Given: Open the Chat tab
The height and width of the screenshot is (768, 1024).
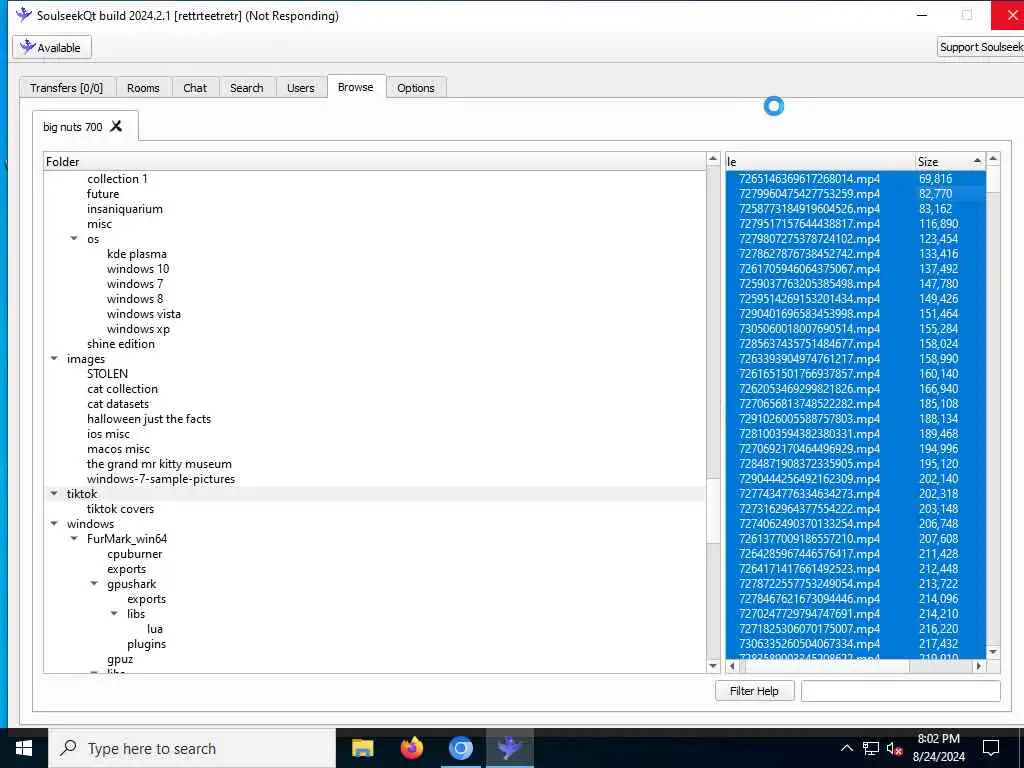Looking at the screenshot, I should [195, 88].
